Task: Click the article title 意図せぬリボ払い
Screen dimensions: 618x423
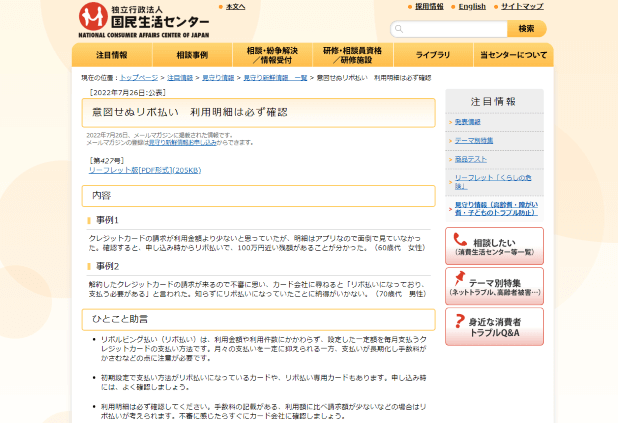Action: 190,112
